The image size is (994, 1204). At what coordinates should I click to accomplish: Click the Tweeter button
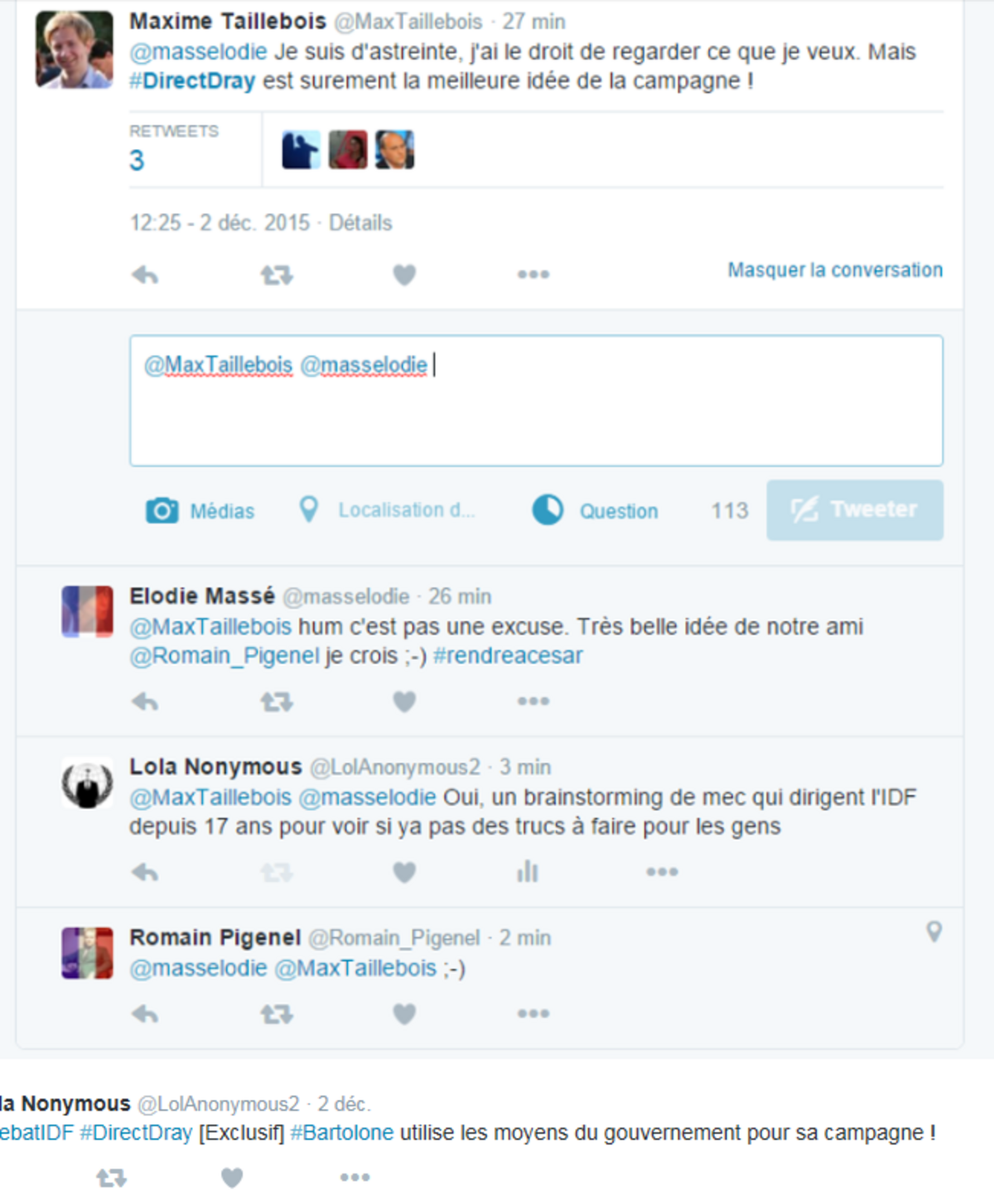pyautogui.click(x=855, y=510)
